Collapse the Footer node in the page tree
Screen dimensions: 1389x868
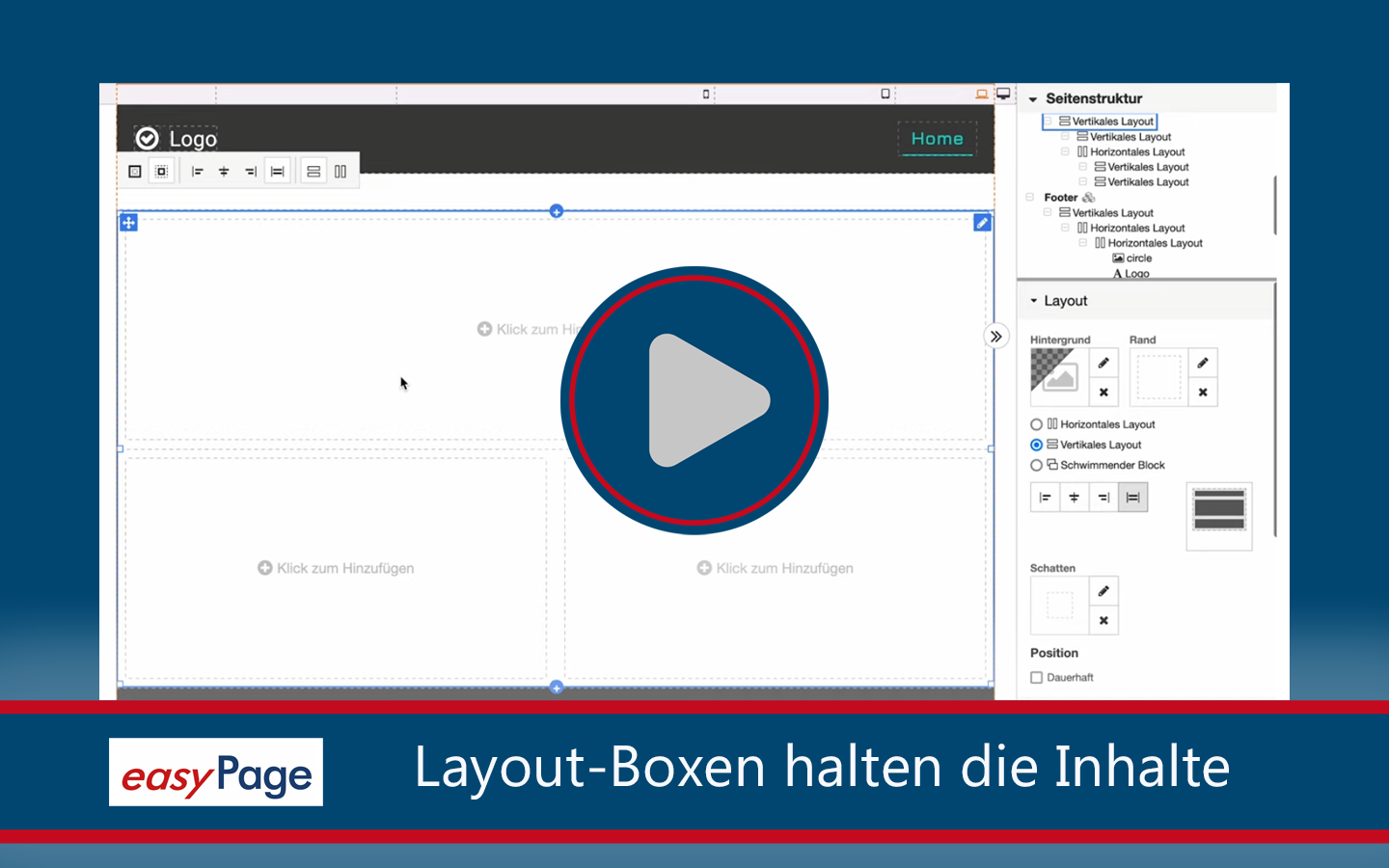tap(1029, 197)
